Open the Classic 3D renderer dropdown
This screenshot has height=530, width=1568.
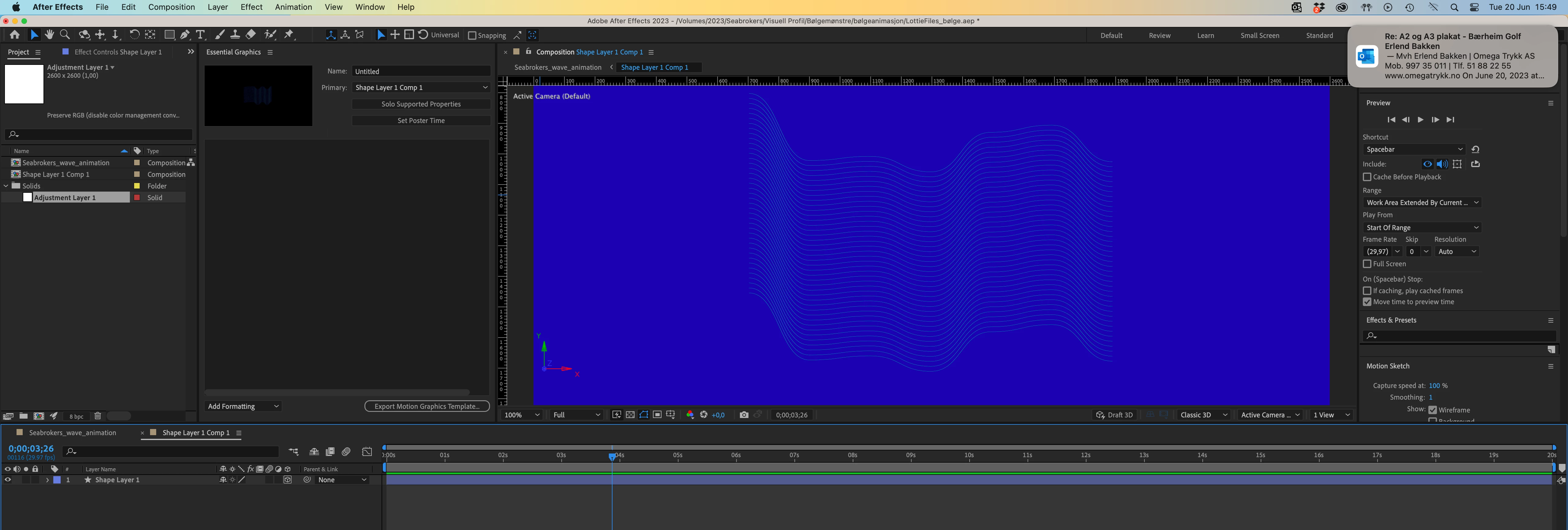click(x=1203, y=415)
